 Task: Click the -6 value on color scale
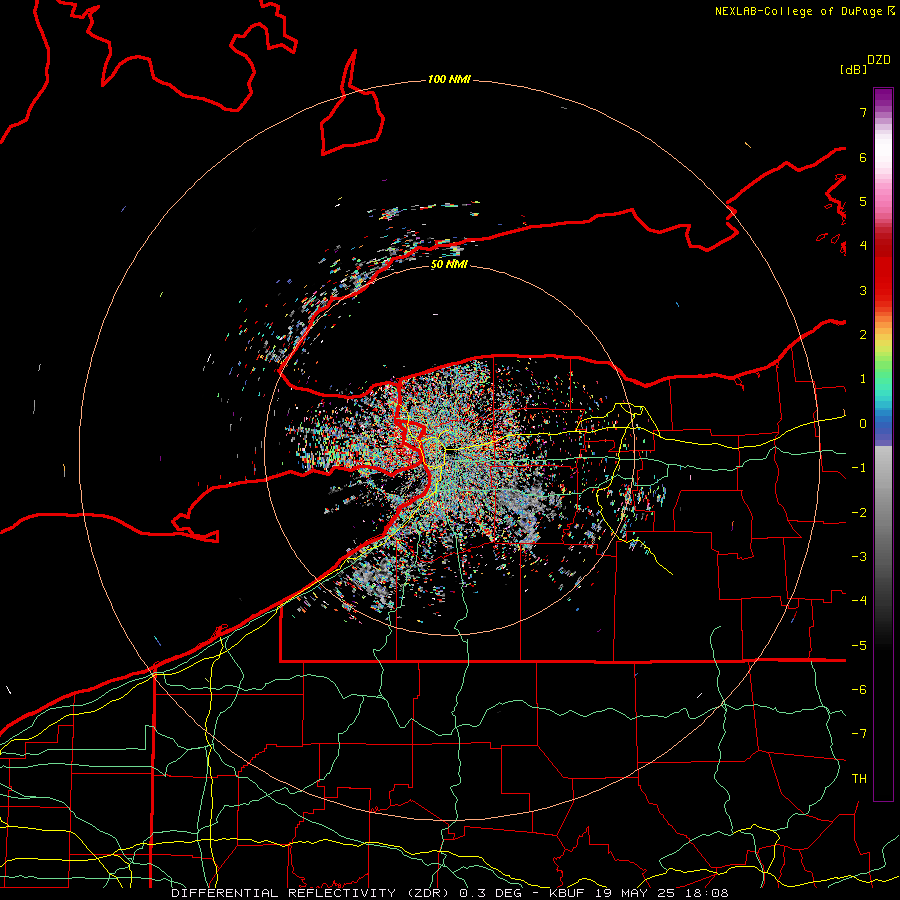point(859,690)
